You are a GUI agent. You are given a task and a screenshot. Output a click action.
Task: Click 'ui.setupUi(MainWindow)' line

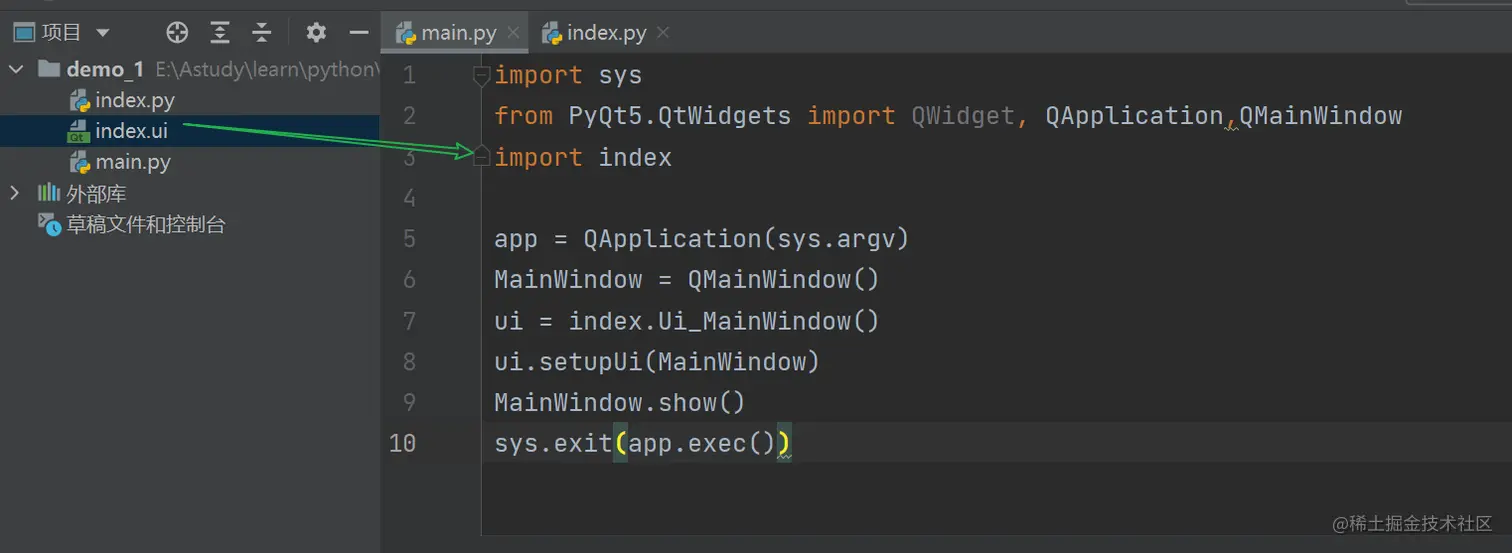[657, 361]
